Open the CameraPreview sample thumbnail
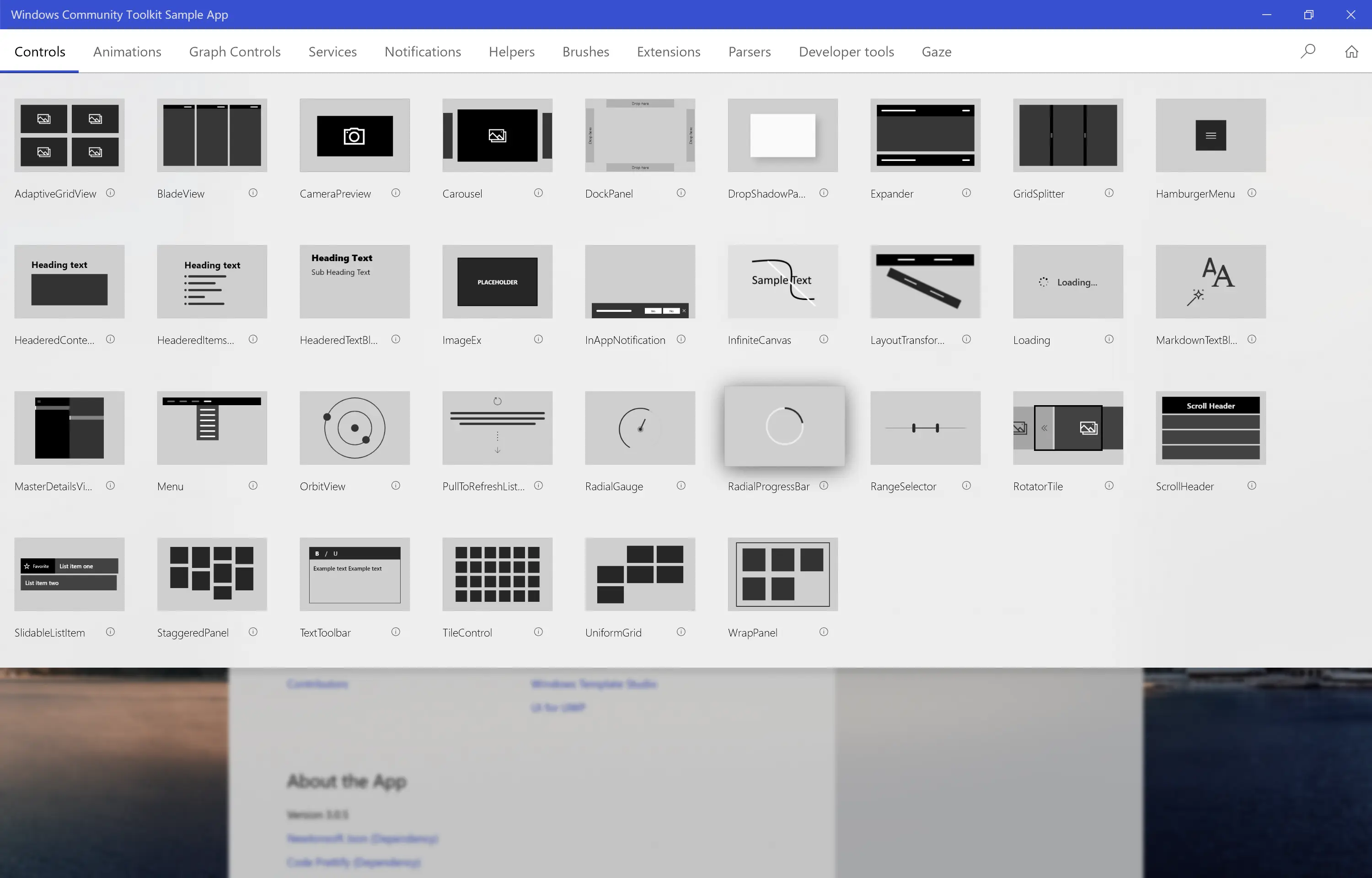This screenshot has width=1372, height=878. pyautogui.click(x=354, y=136)
